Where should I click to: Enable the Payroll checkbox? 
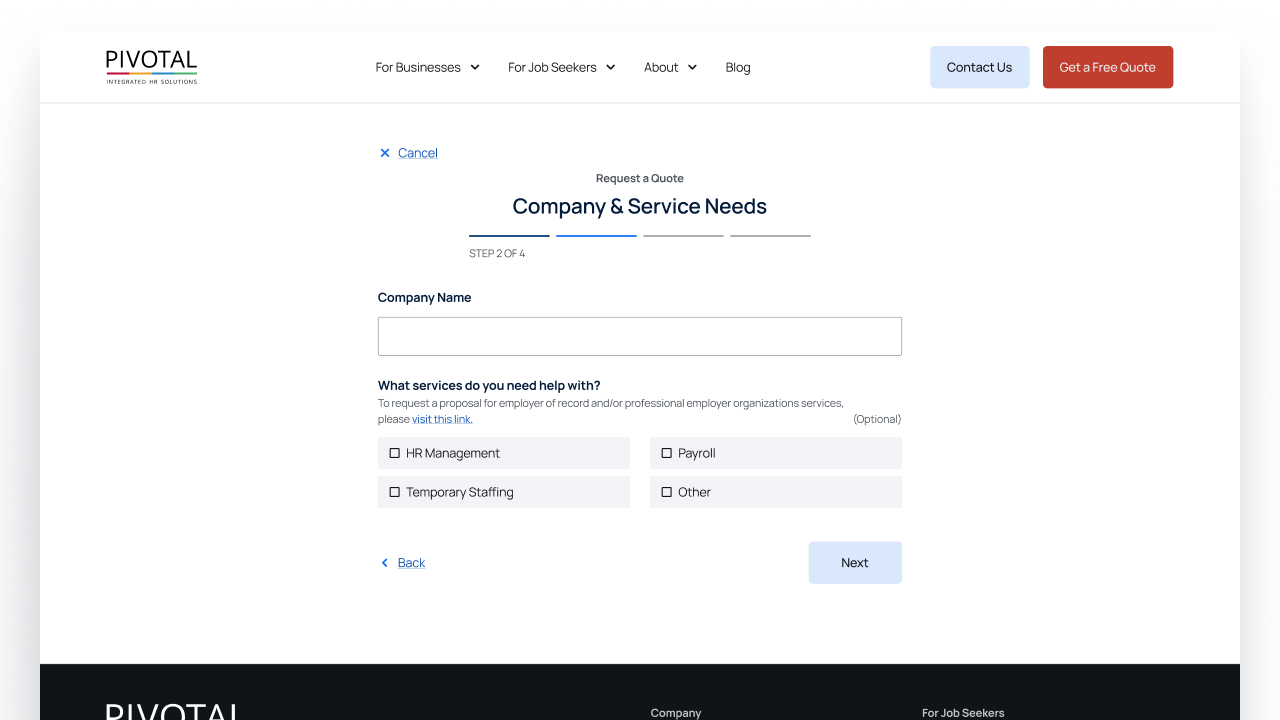(x=667, y=453)
